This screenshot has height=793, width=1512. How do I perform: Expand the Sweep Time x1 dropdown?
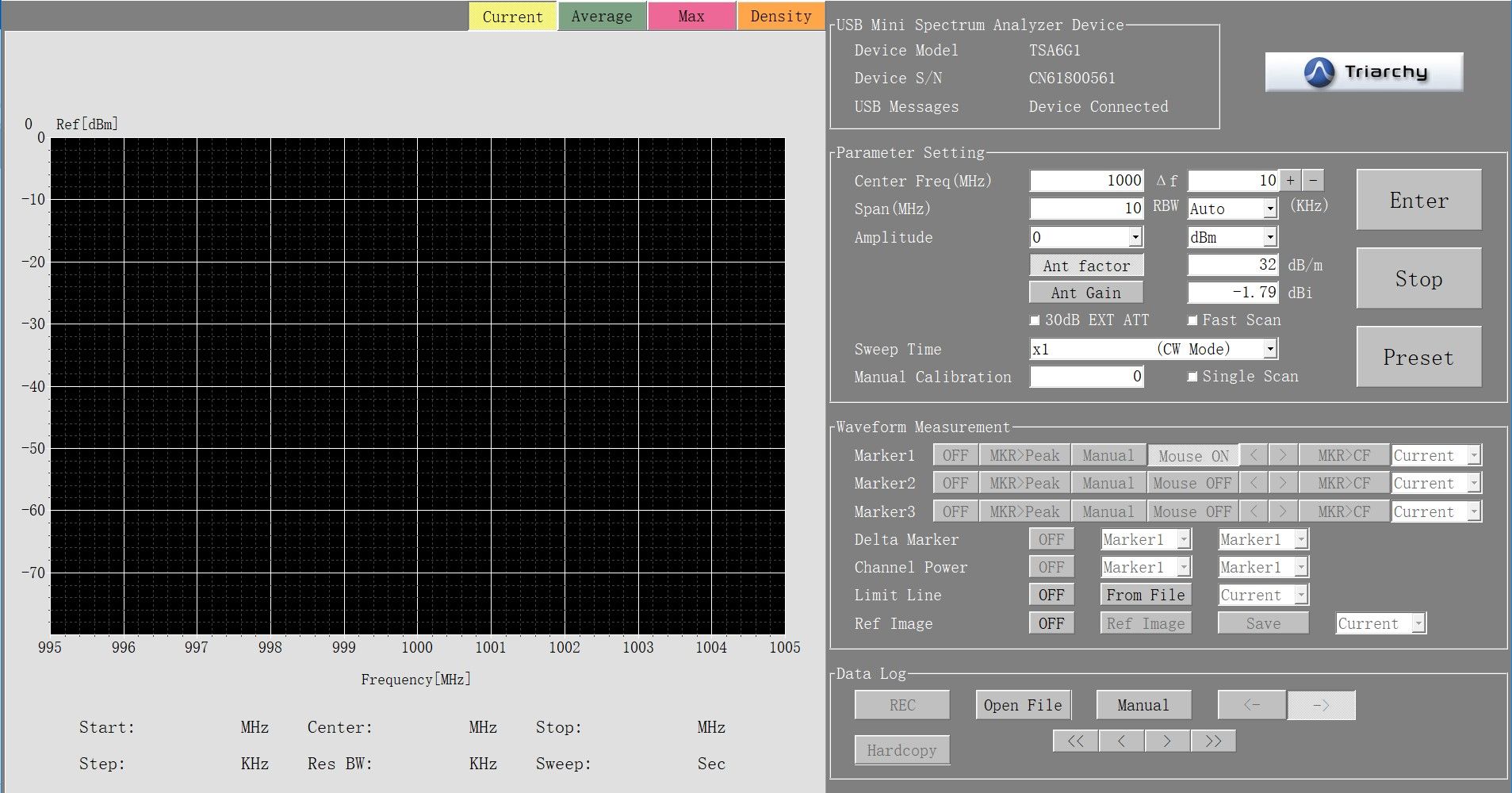tap(1270, 349)
